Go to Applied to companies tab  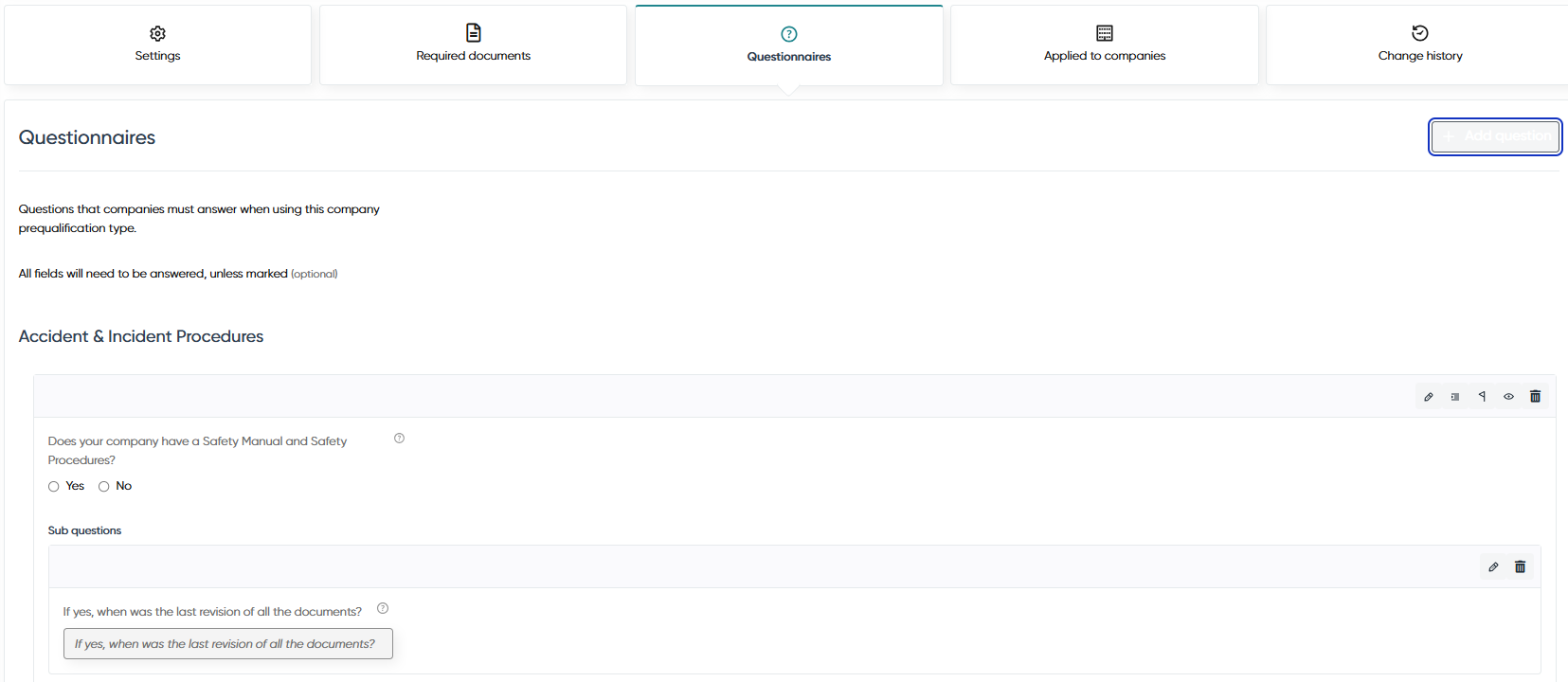pyautogui.click(x=1105, y=45)
